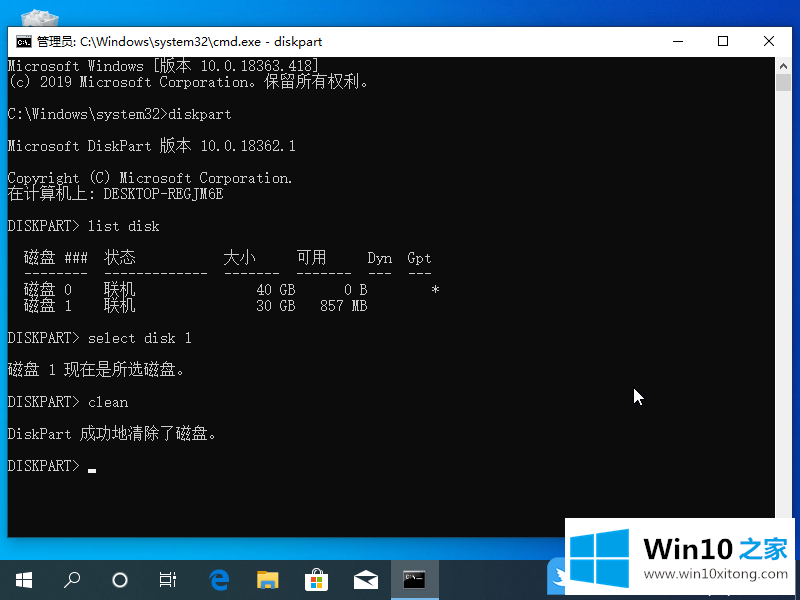
Task: Click the '磁盘 0' row label
Action: [47, 290]
